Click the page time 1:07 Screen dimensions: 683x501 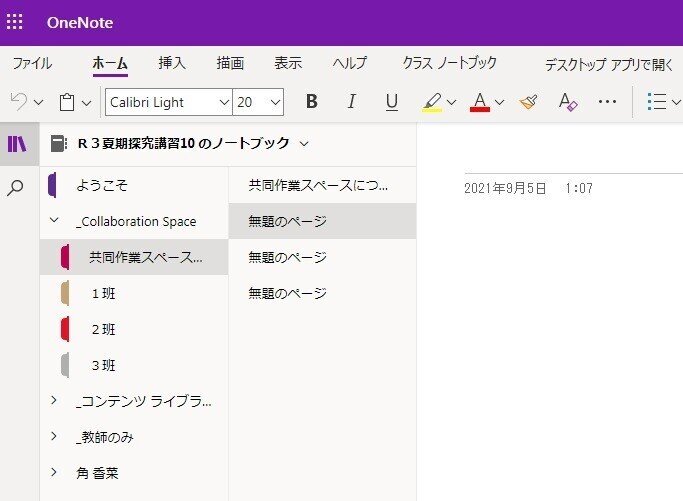[x=579, y=188]
